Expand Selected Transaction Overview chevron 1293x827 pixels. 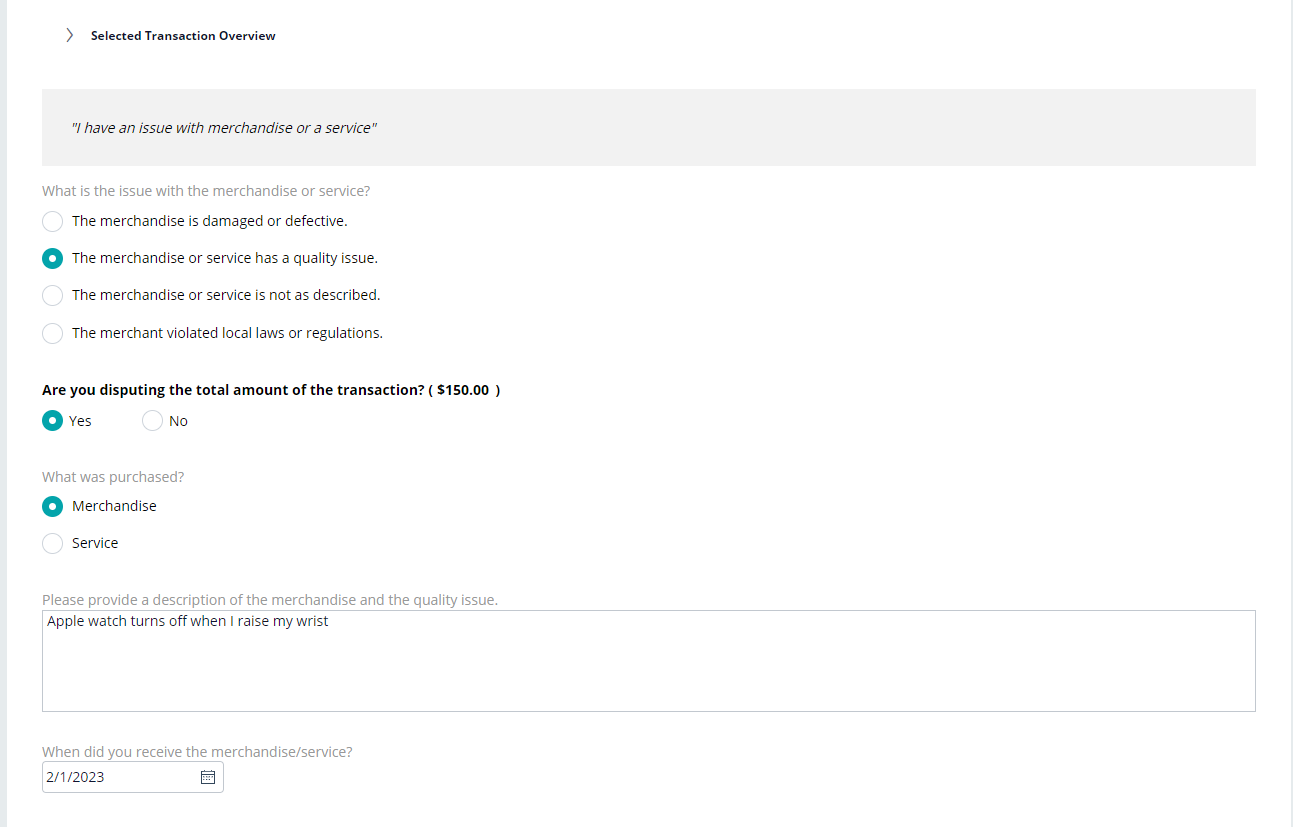point(69,35)
